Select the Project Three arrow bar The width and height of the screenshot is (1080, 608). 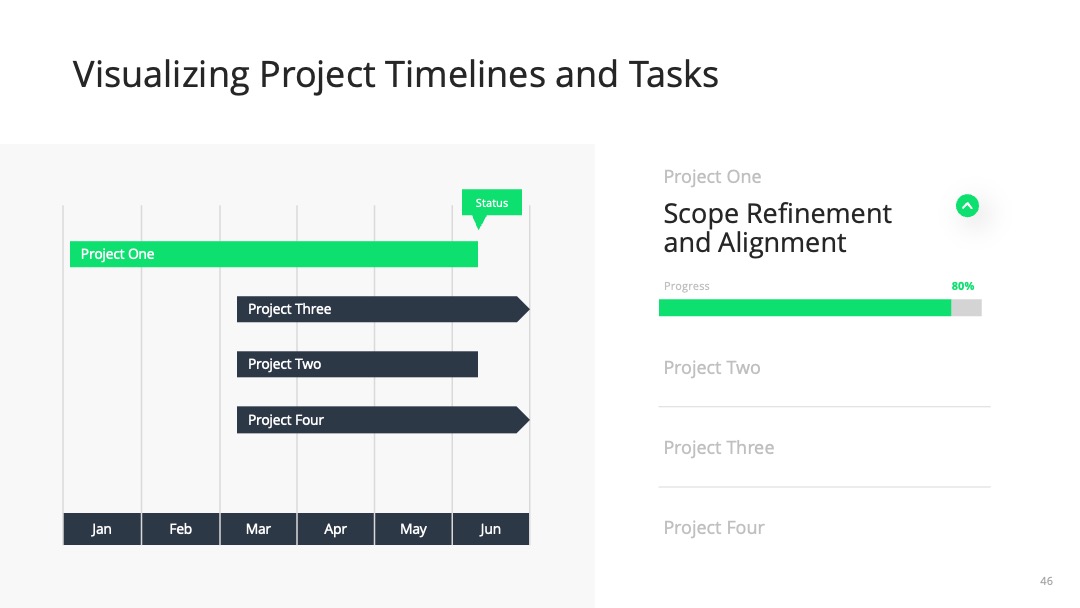coord(383,309)
